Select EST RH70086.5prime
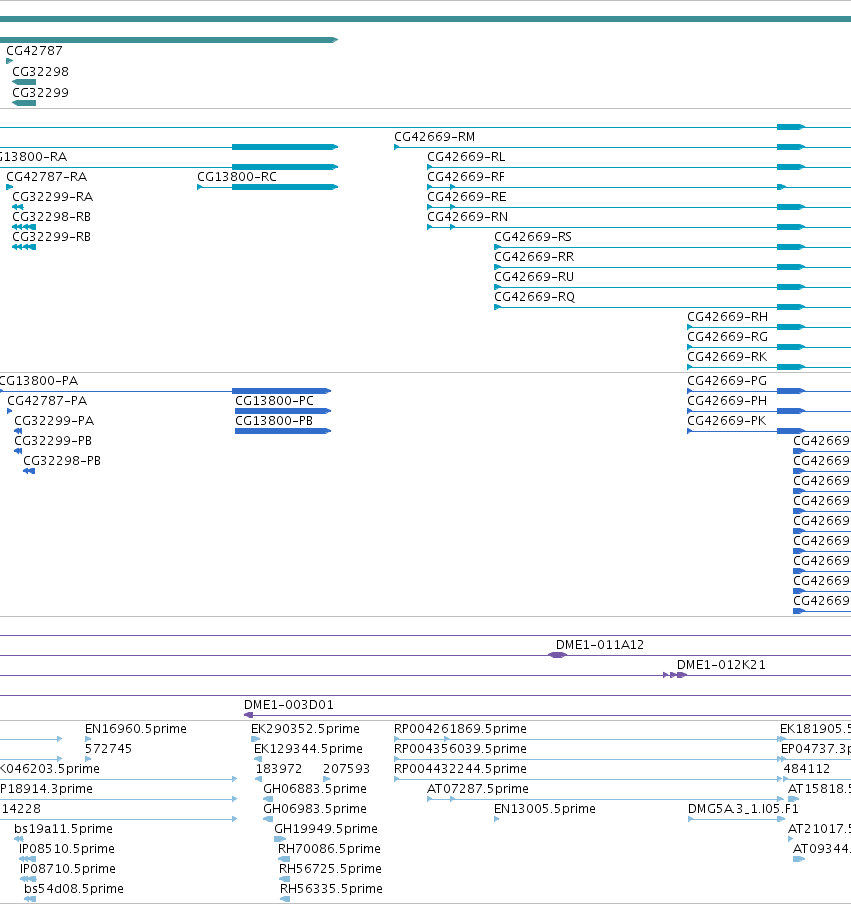This screenshot has width=851, height=904. 329,849
